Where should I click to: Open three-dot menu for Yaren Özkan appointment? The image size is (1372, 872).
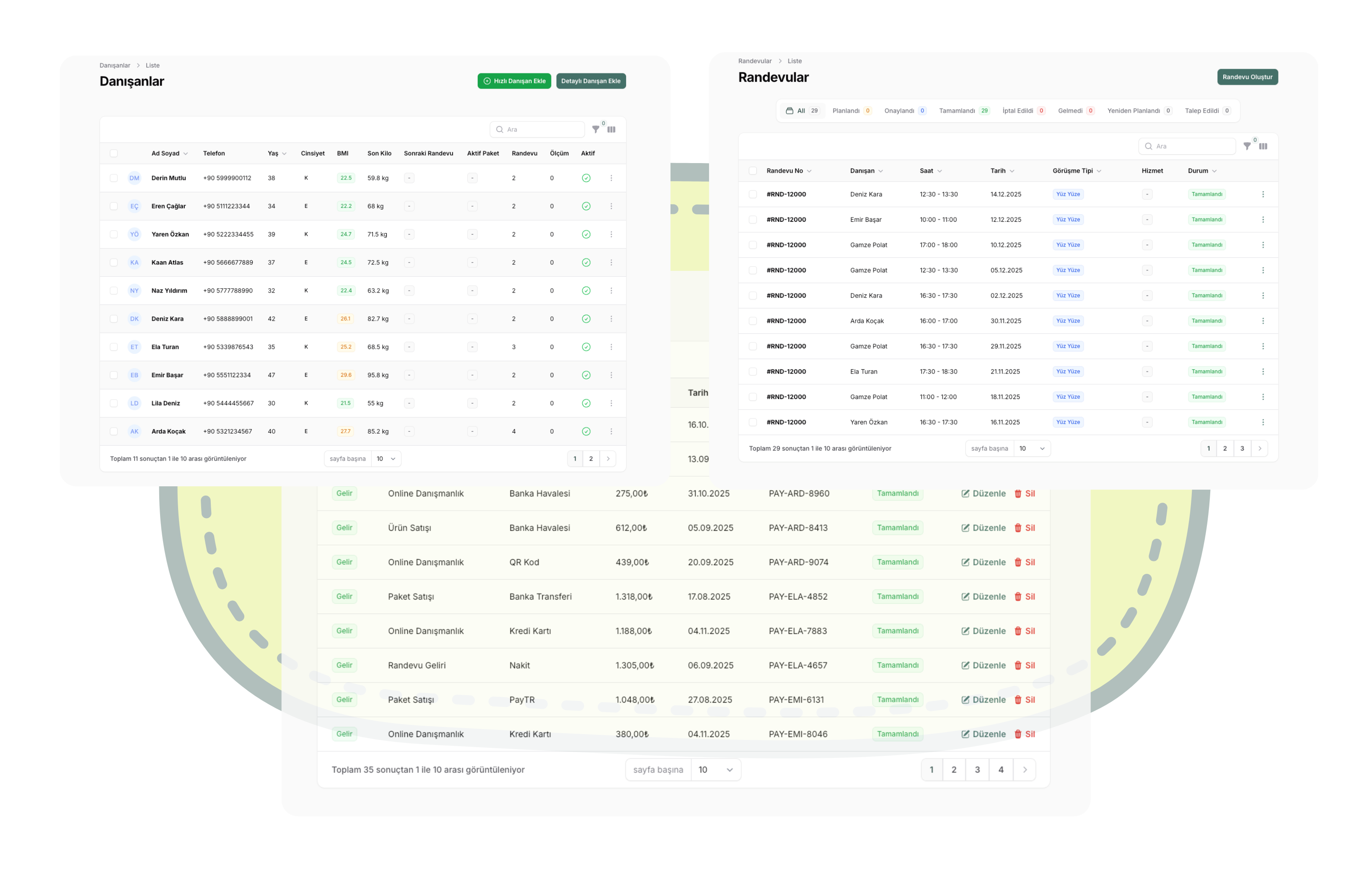1263,422
